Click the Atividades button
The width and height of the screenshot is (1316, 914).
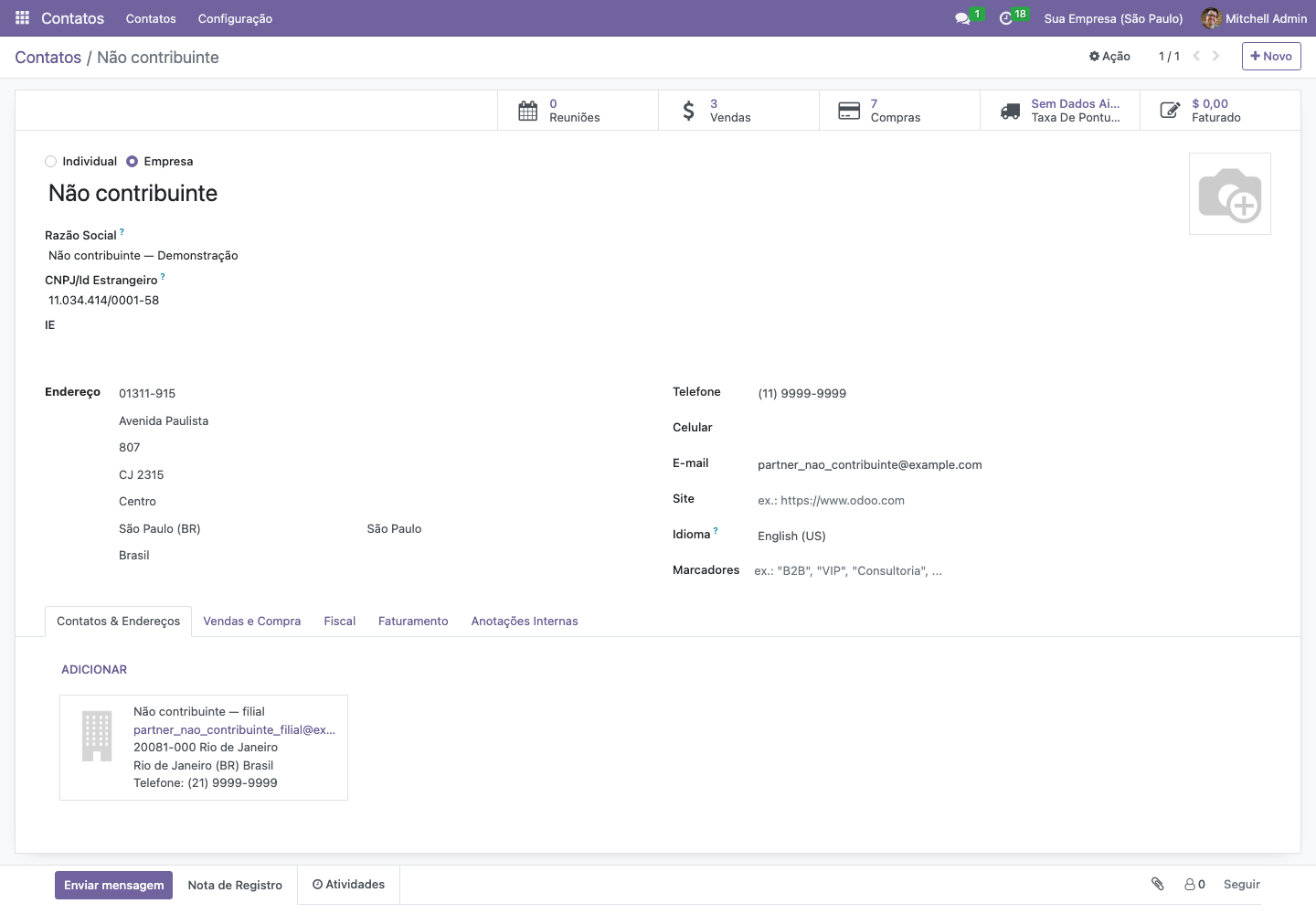(x=348, y=885)
